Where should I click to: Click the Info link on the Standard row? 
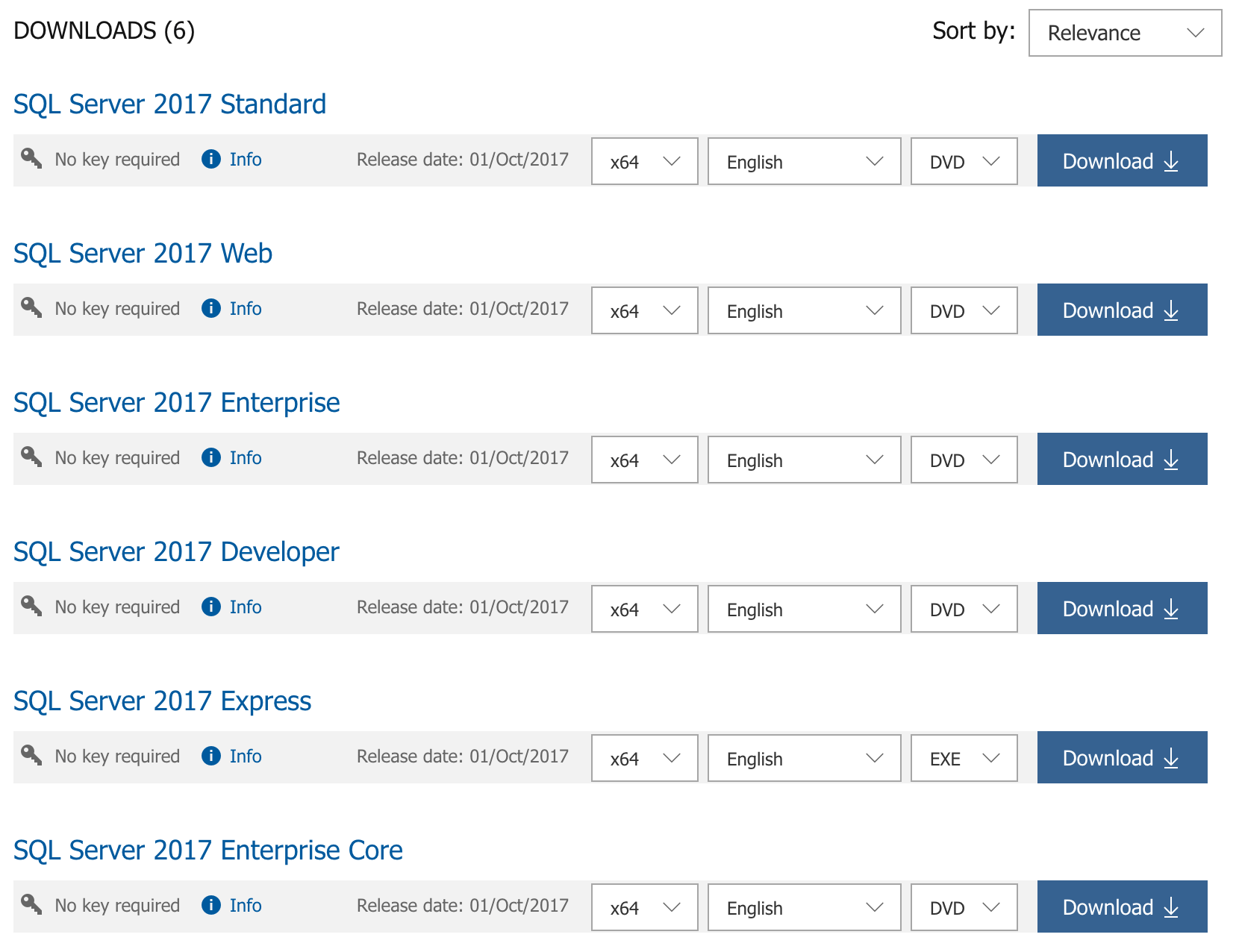coord(246,159)
